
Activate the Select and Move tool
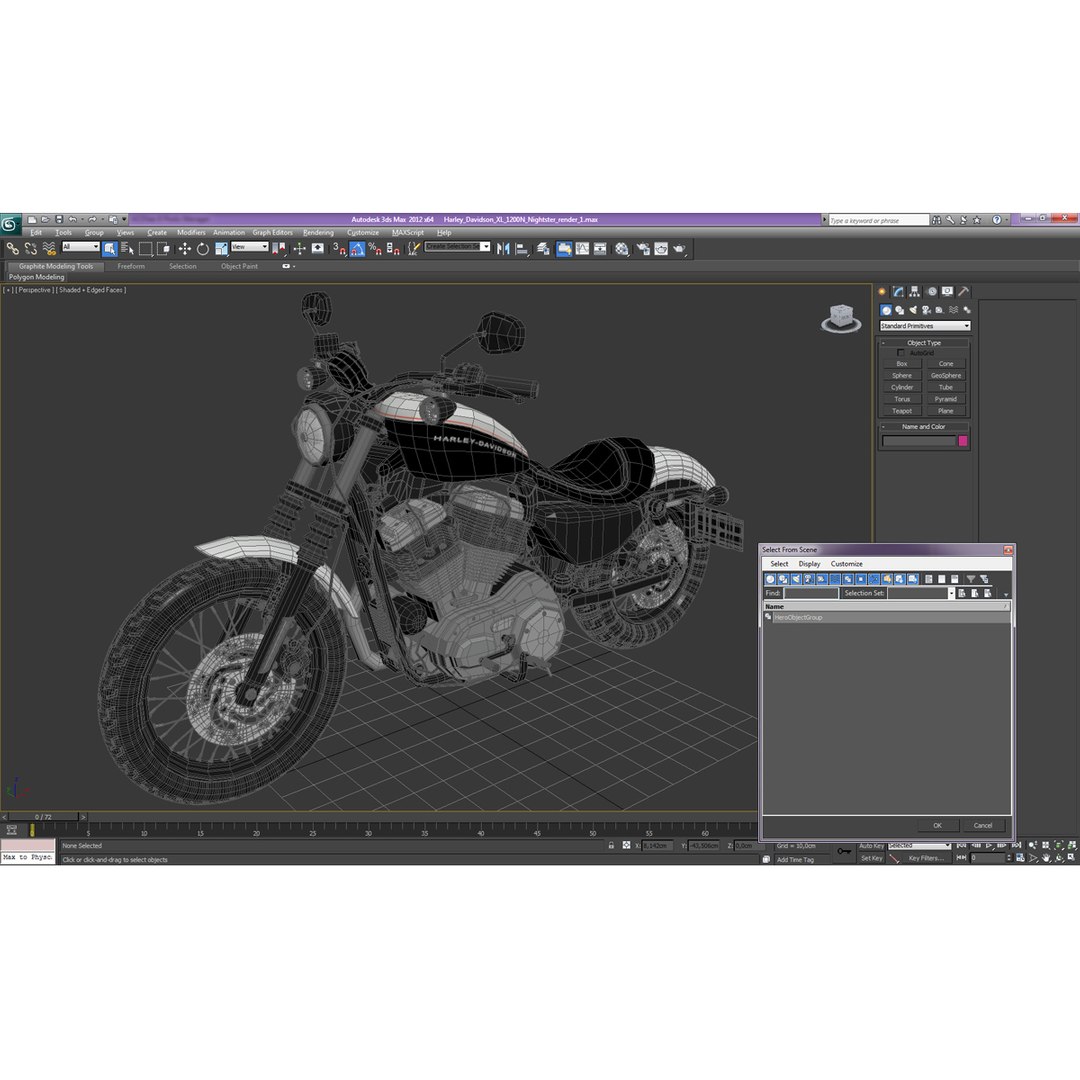tap(185, 249)
